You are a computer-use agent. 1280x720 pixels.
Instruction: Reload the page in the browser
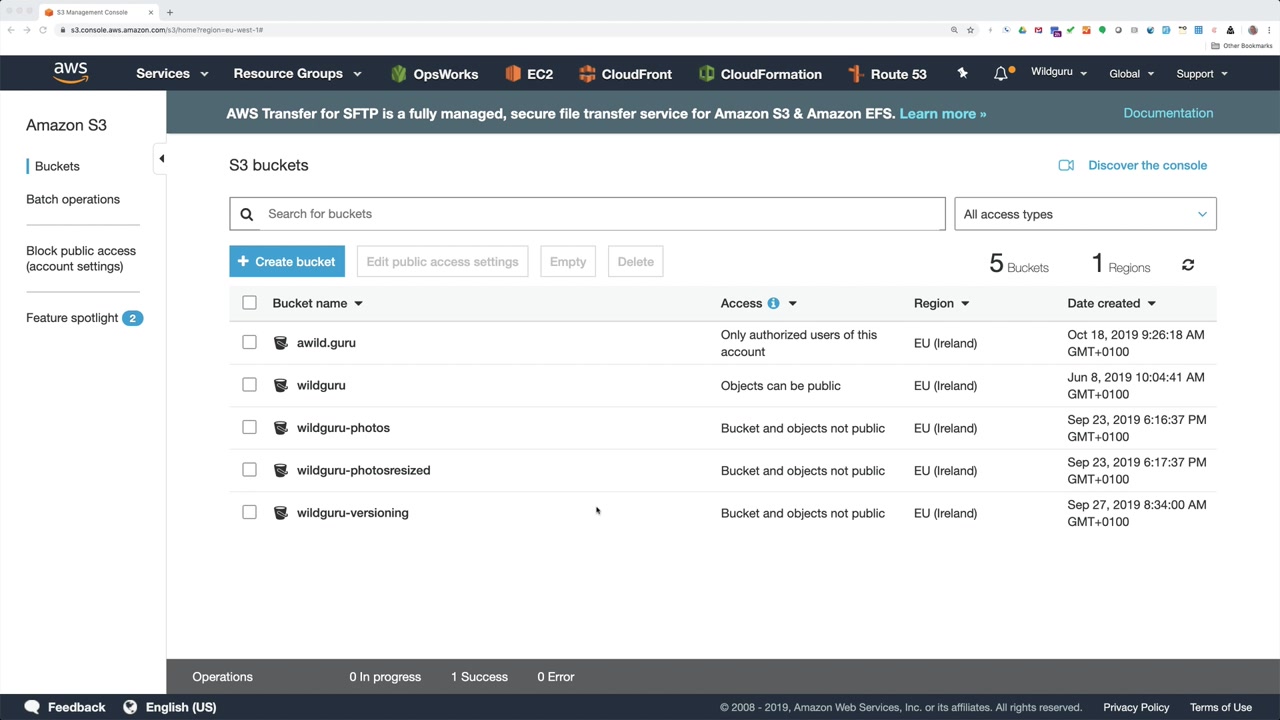tap(43, 30)
